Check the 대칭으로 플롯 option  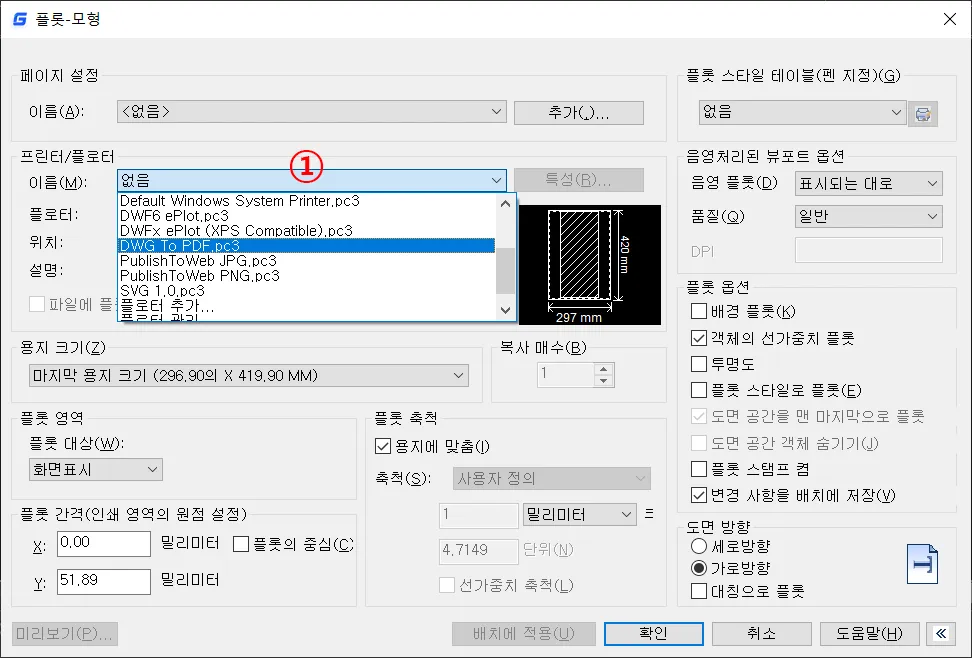699,591
